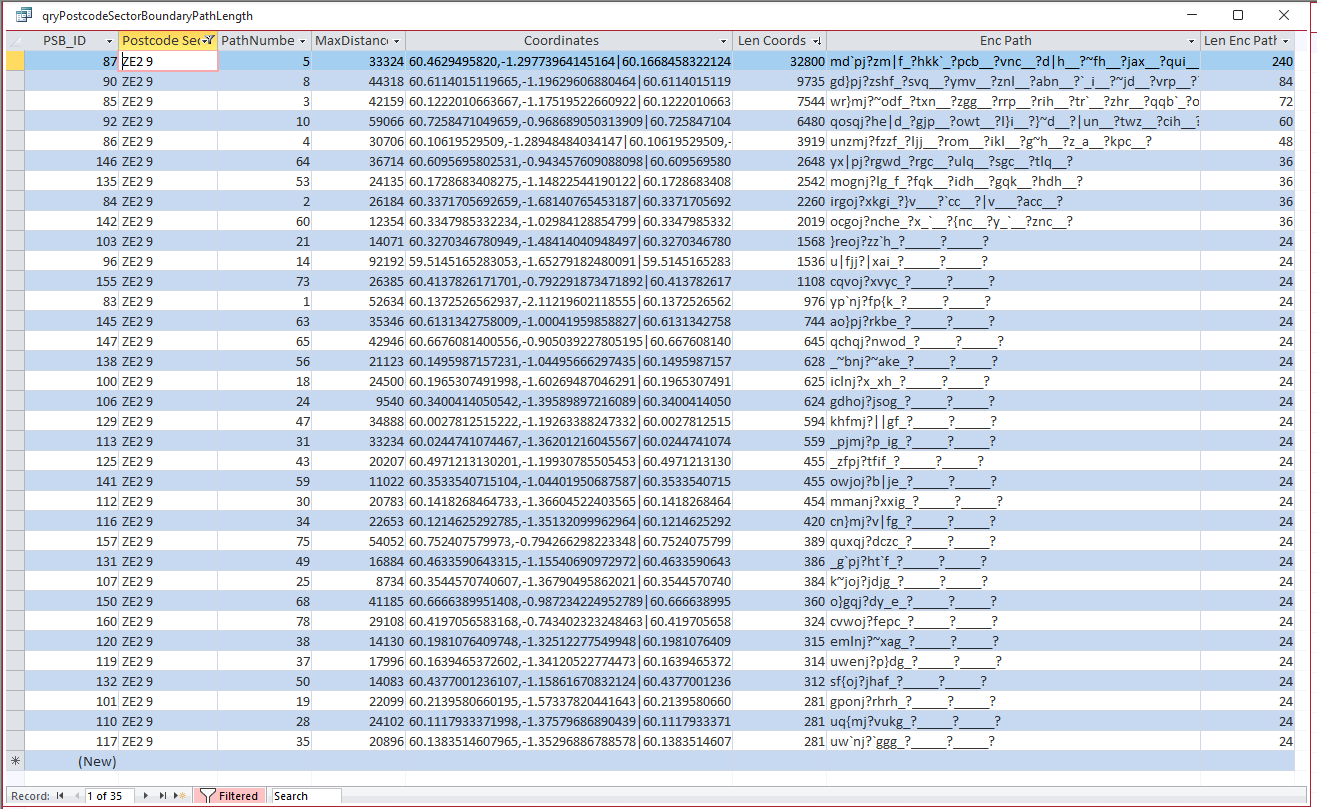Screen dimensions: 1317x809
Task: Click MaxDistance cell value 59066
Action: 358,121
